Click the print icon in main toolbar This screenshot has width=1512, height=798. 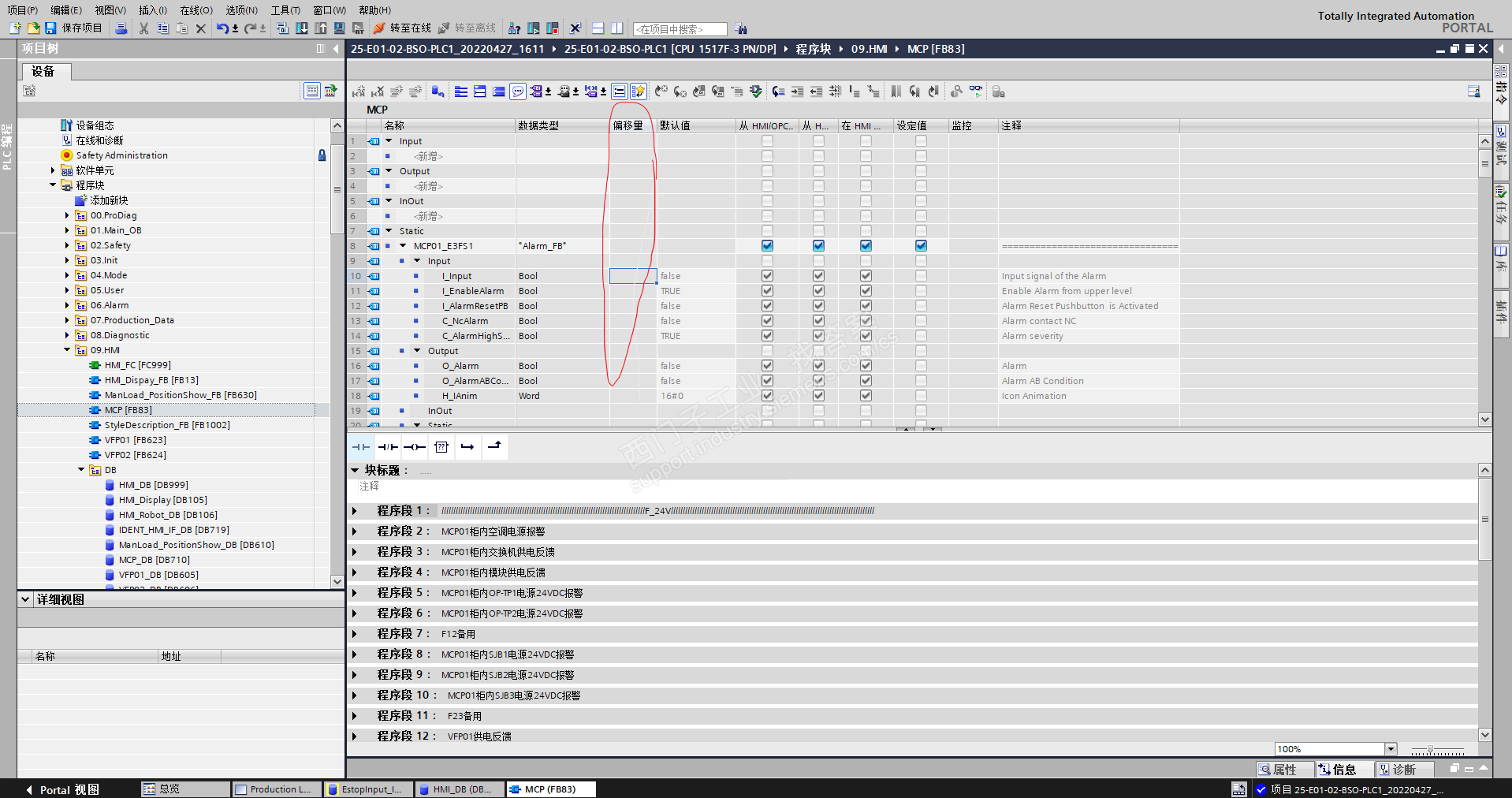(x=121, y=28)
